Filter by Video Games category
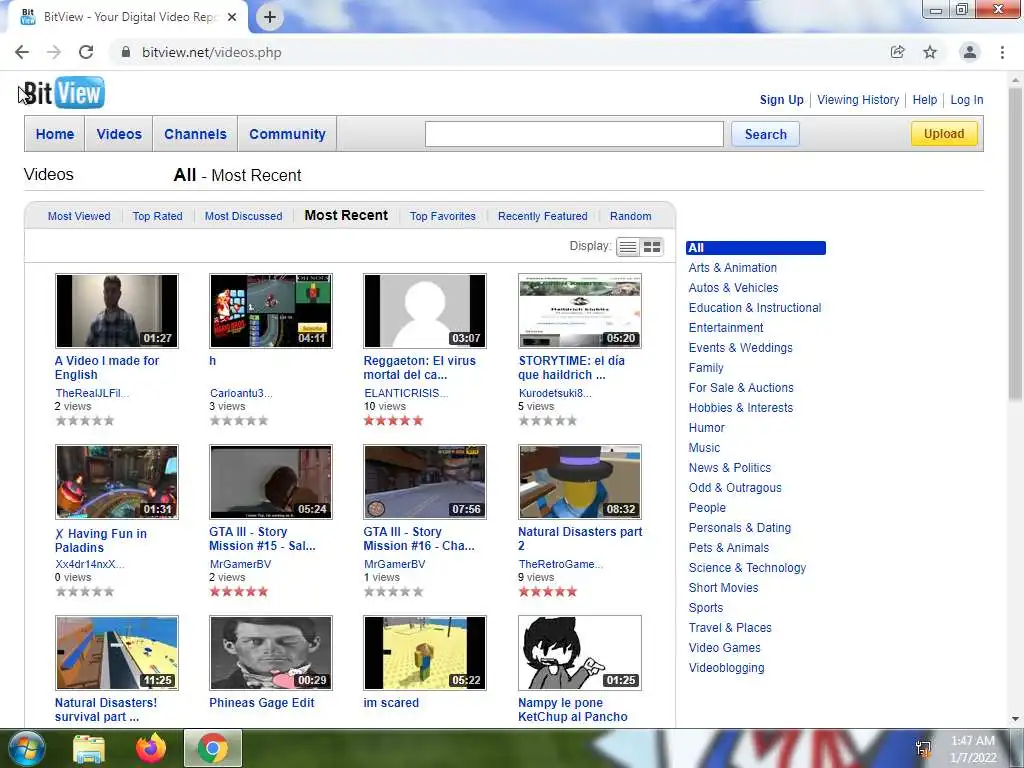This screenshot has height=768, width=1024. 724,648
